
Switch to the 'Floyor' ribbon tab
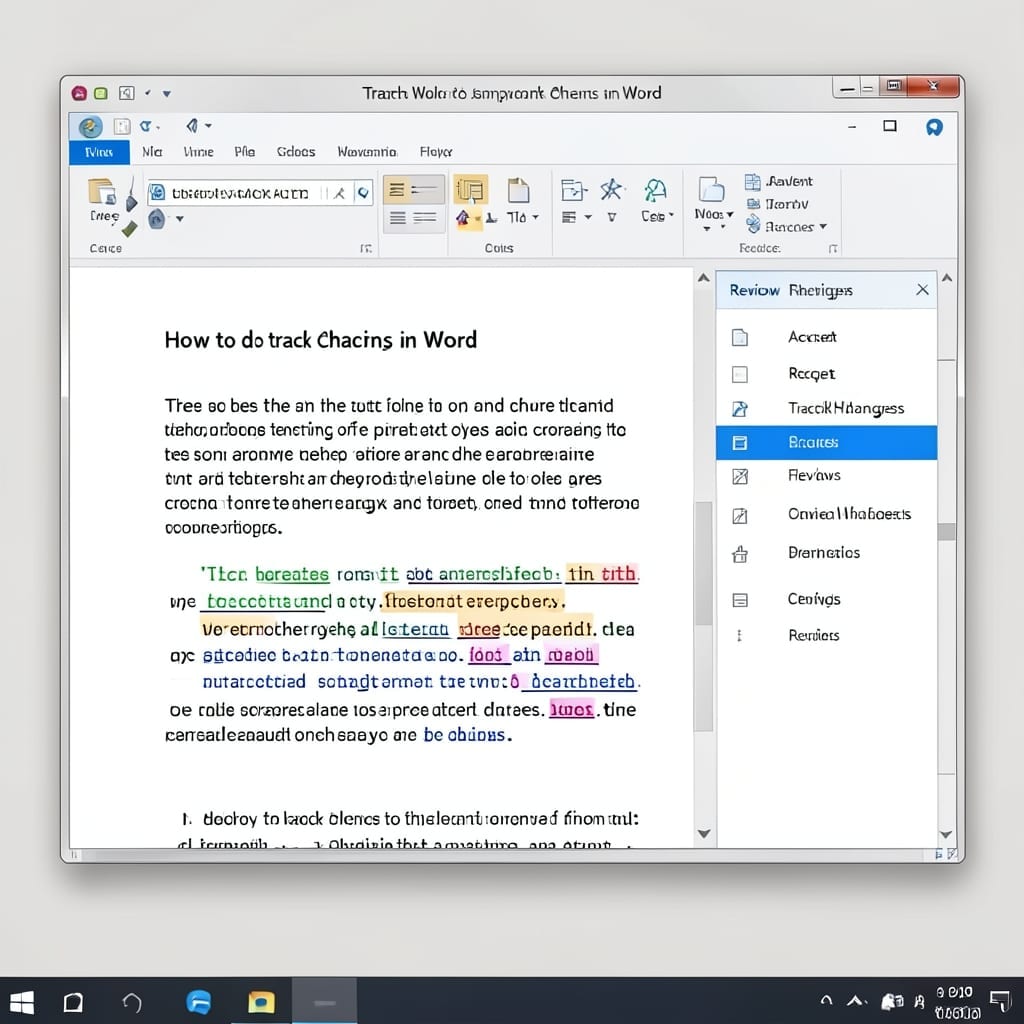click(x=436, y=152)
